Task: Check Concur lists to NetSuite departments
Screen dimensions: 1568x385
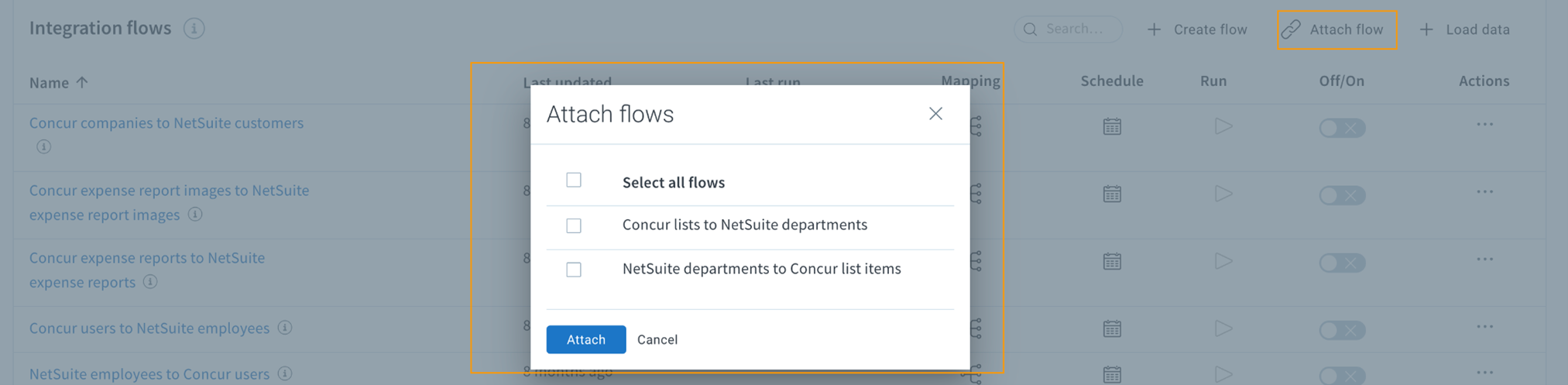Action: [574, 225]
